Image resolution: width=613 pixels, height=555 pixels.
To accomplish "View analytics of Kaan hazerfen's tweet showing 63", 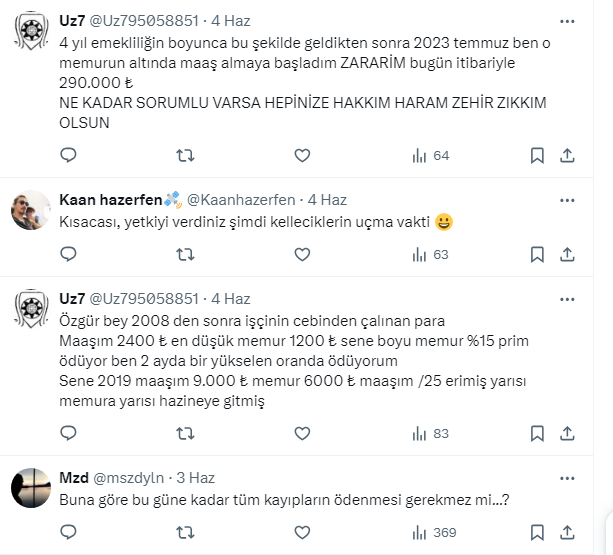I will [x=430, y=254].
